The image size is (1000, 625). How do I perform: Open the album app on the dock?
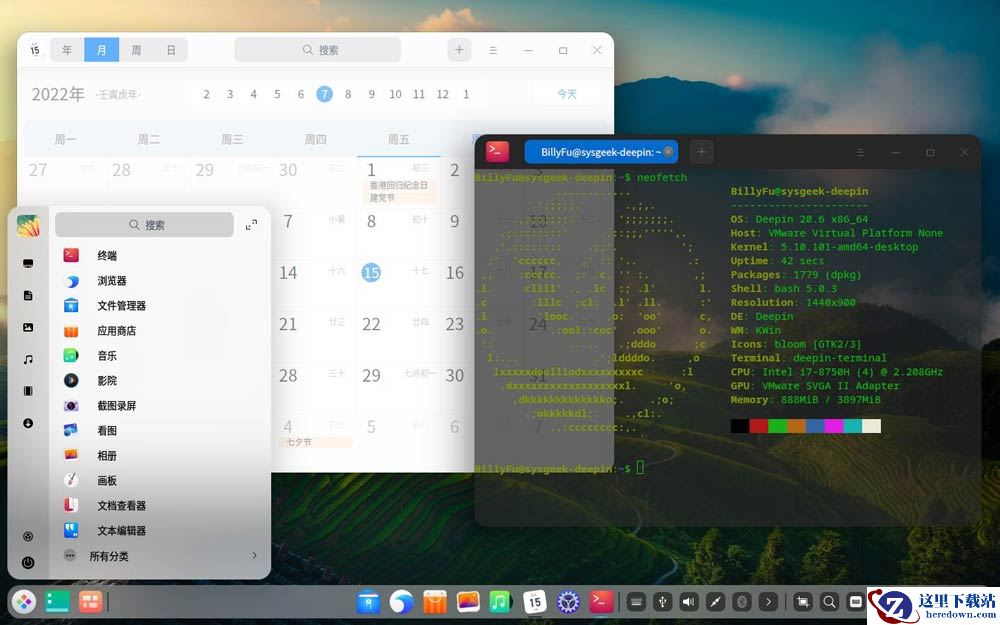pyautogui.click(x=468, y=601)
